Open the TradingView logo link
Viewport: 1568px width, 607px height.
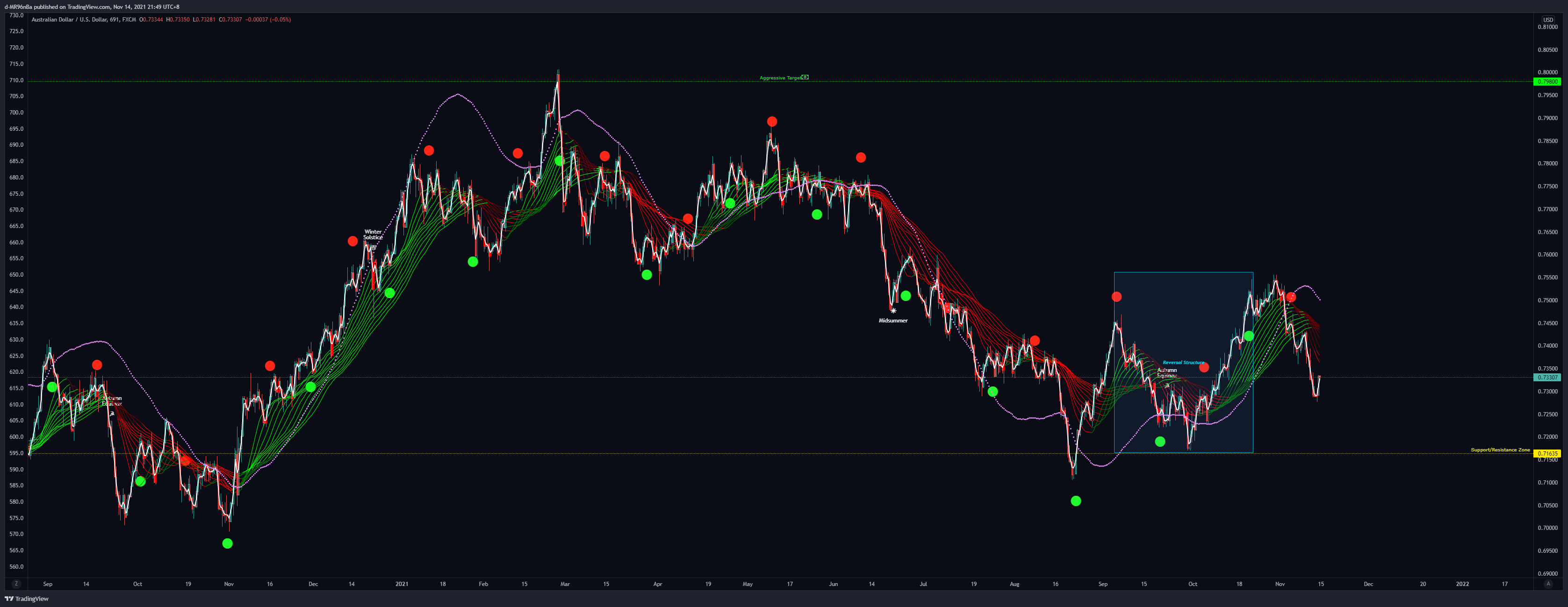click(27, 599)
